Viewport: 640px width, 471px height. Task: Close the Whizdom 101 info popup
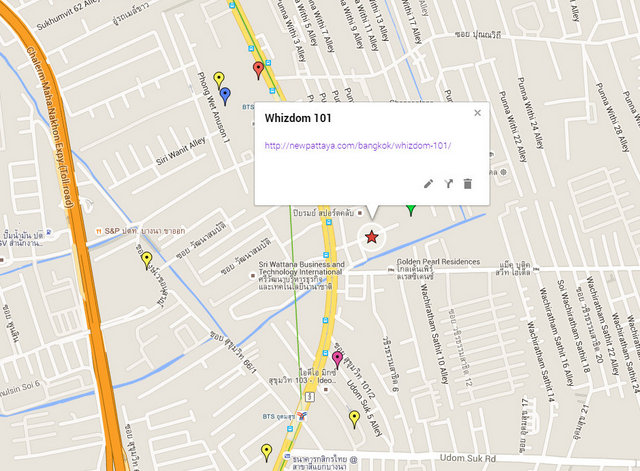point(477,113)
